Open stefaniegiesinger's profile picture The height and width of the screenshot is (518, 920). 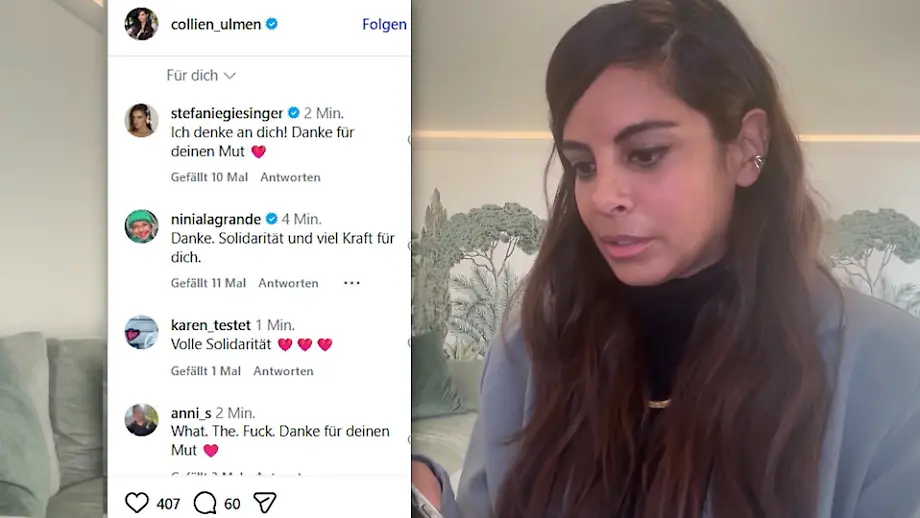pos(141,120)
